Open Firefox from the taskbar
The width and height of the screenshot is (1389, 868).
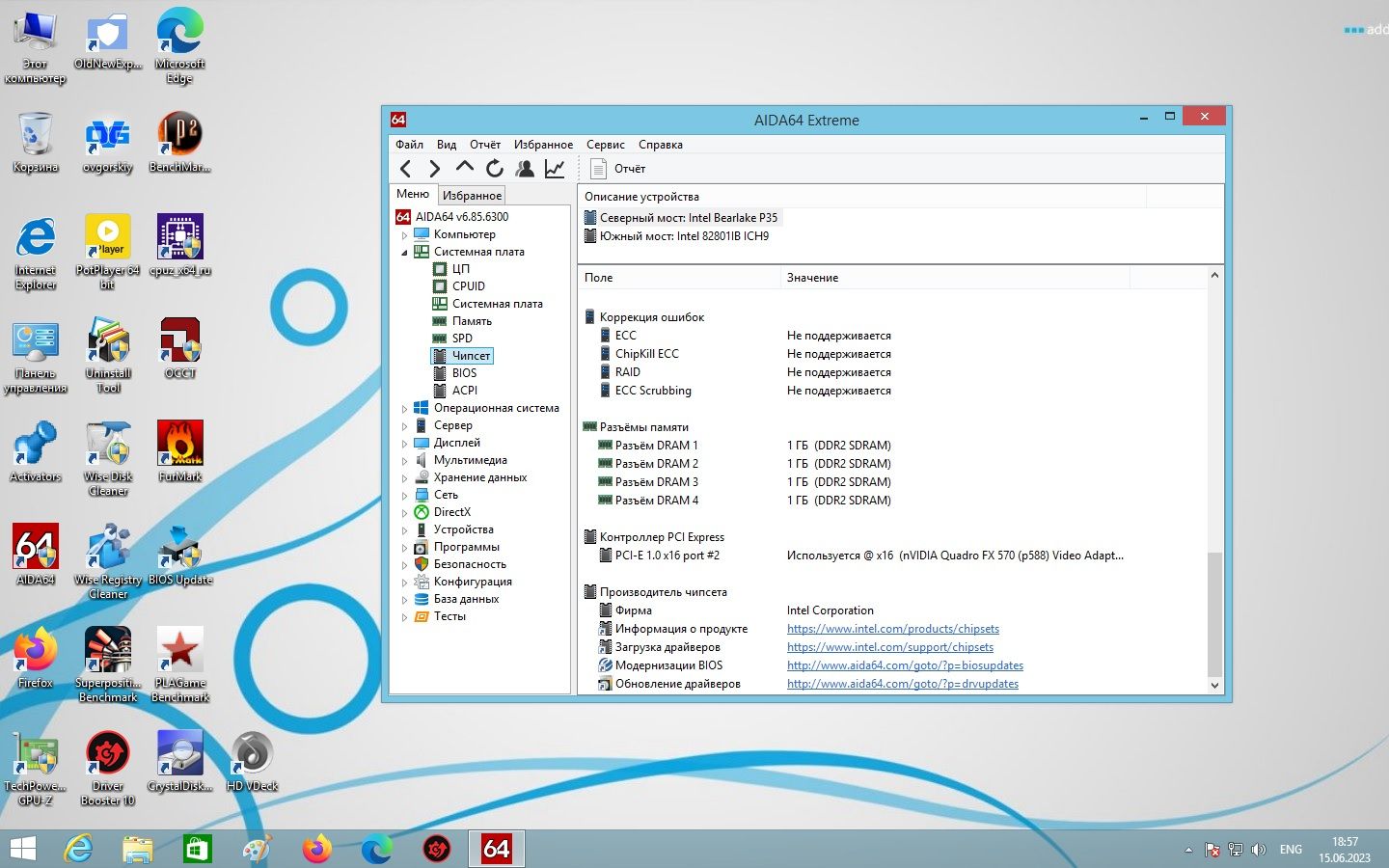click(x=316, y=849)
